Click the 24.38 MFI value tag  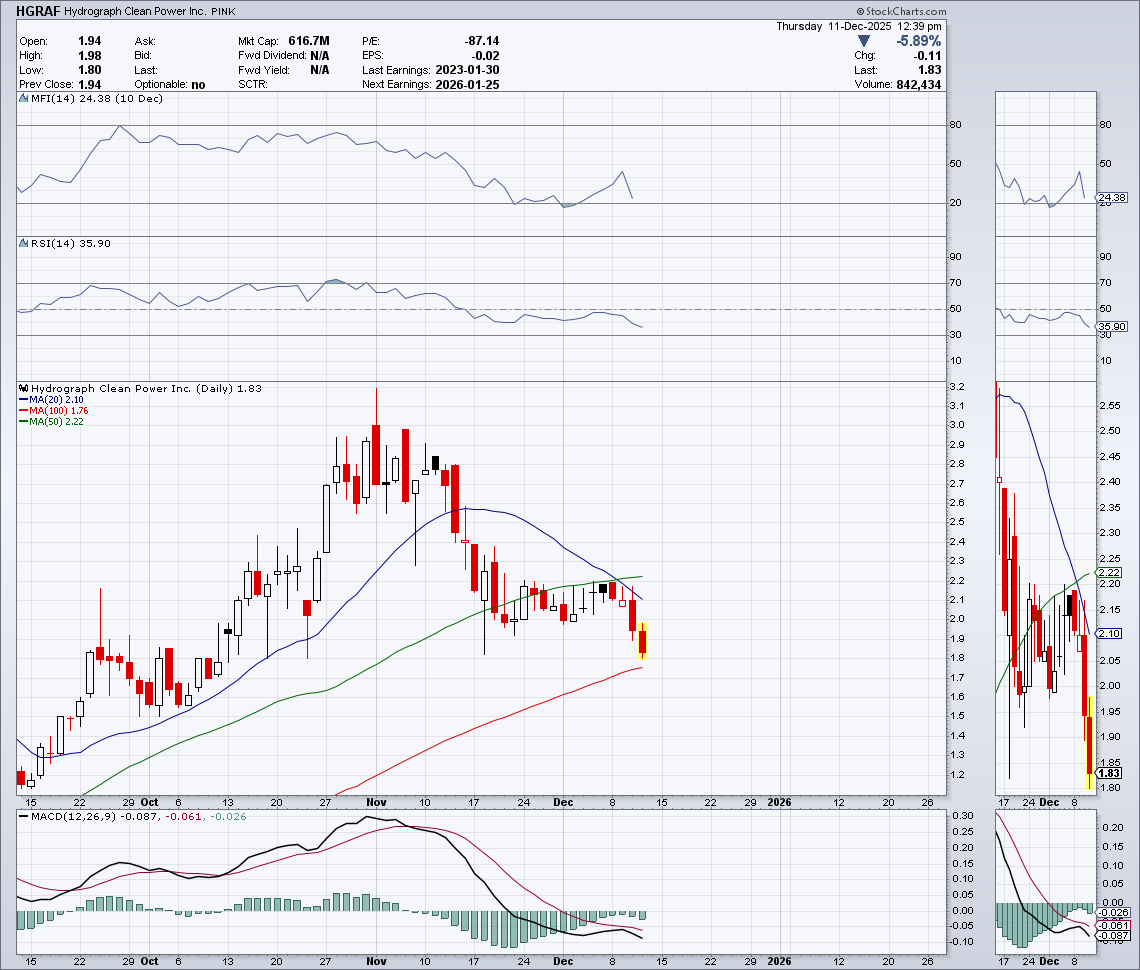pyautogui.click(x=1112, y=198)
